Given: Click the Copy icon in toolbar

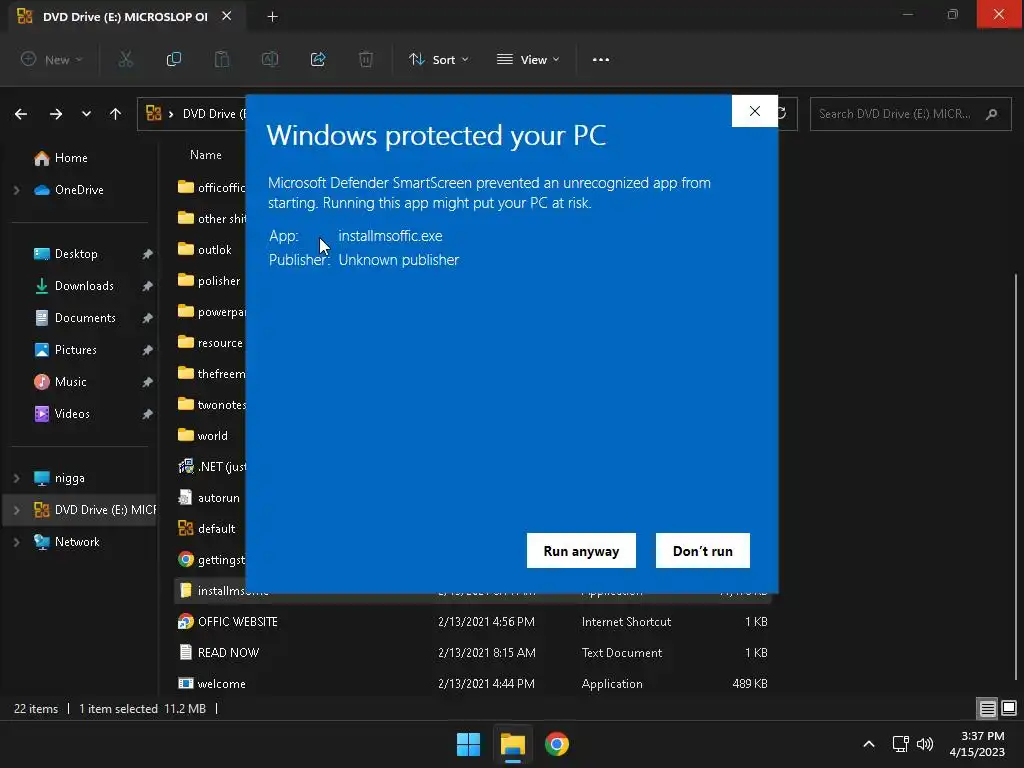Looking at the screenshot, I should coord(174,59).
